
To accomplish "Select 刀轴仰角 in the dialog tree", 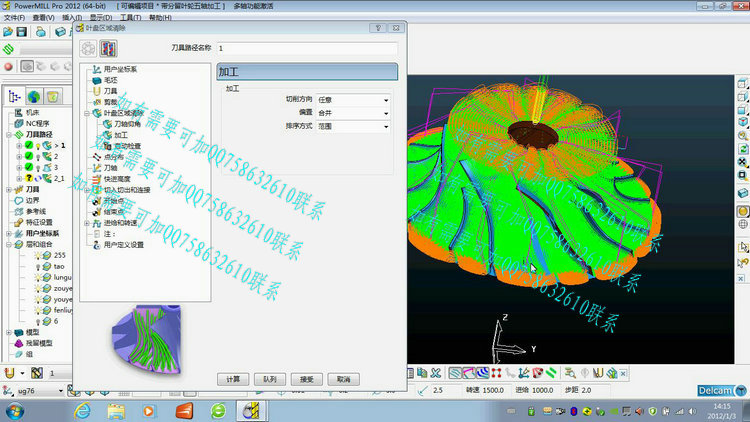I will (127, 124).
